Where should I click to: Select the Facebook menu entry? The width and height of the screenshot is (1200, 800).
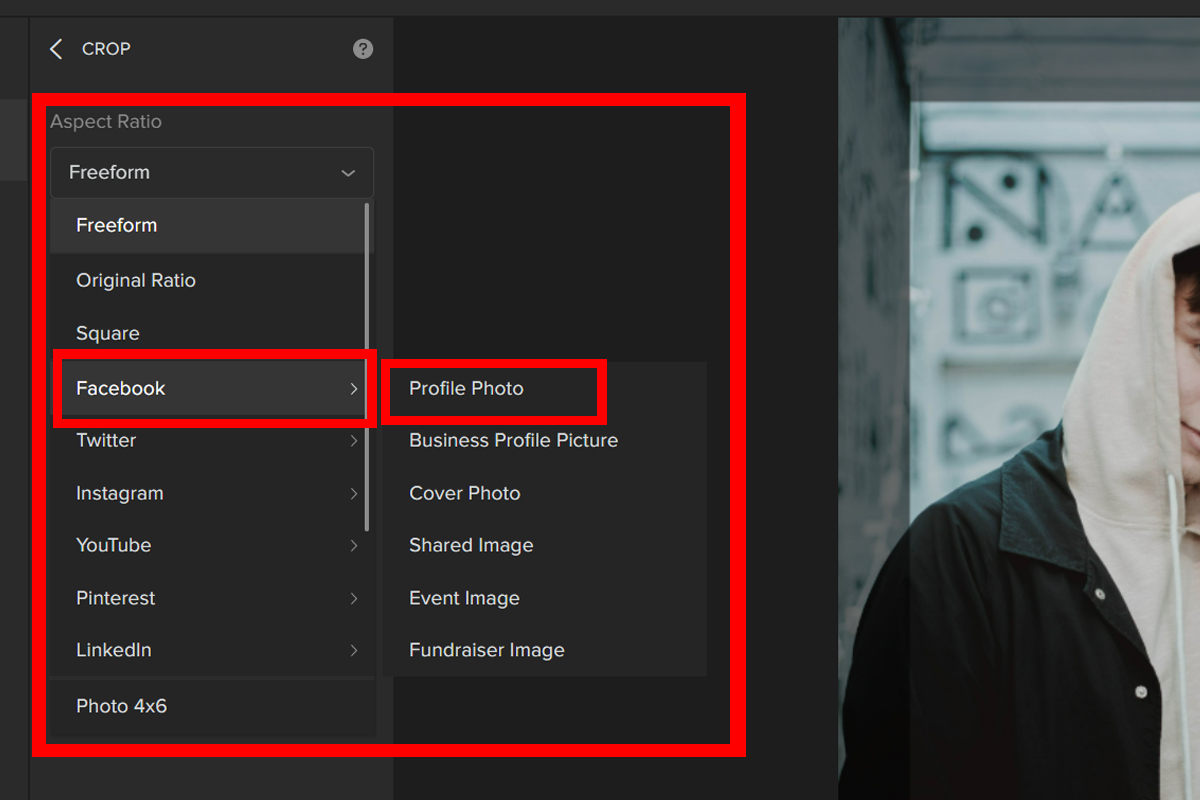click(121, 388)
